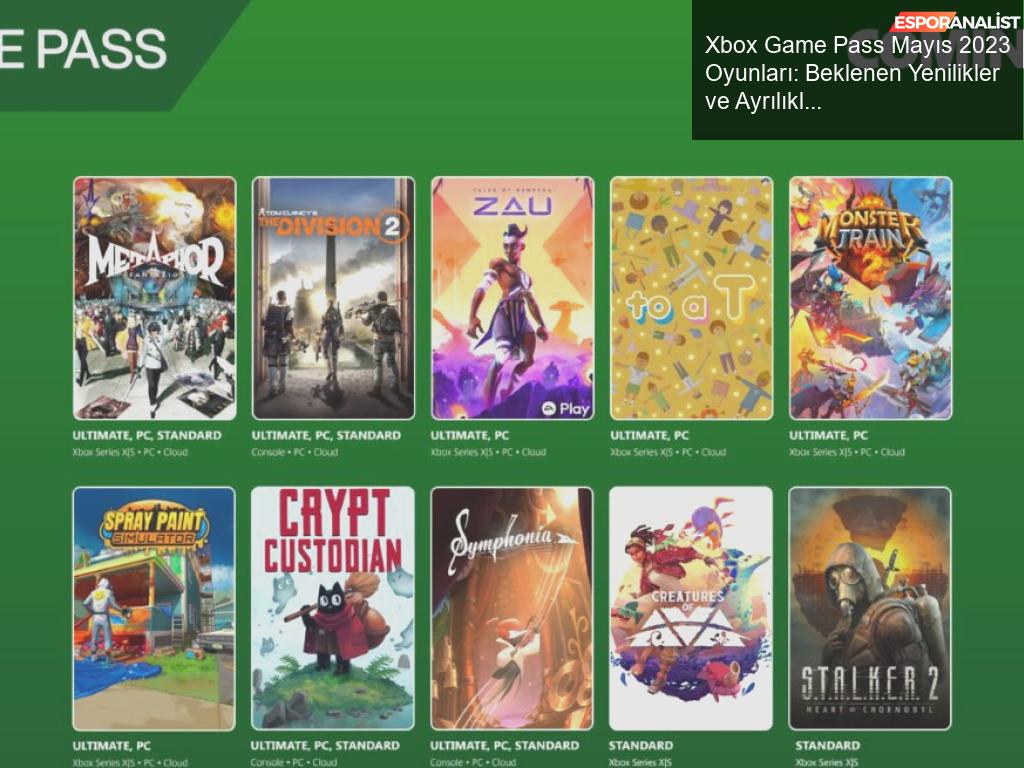Click Ultimate, PC, Standard label under Metaphor

tap(147, 436)
